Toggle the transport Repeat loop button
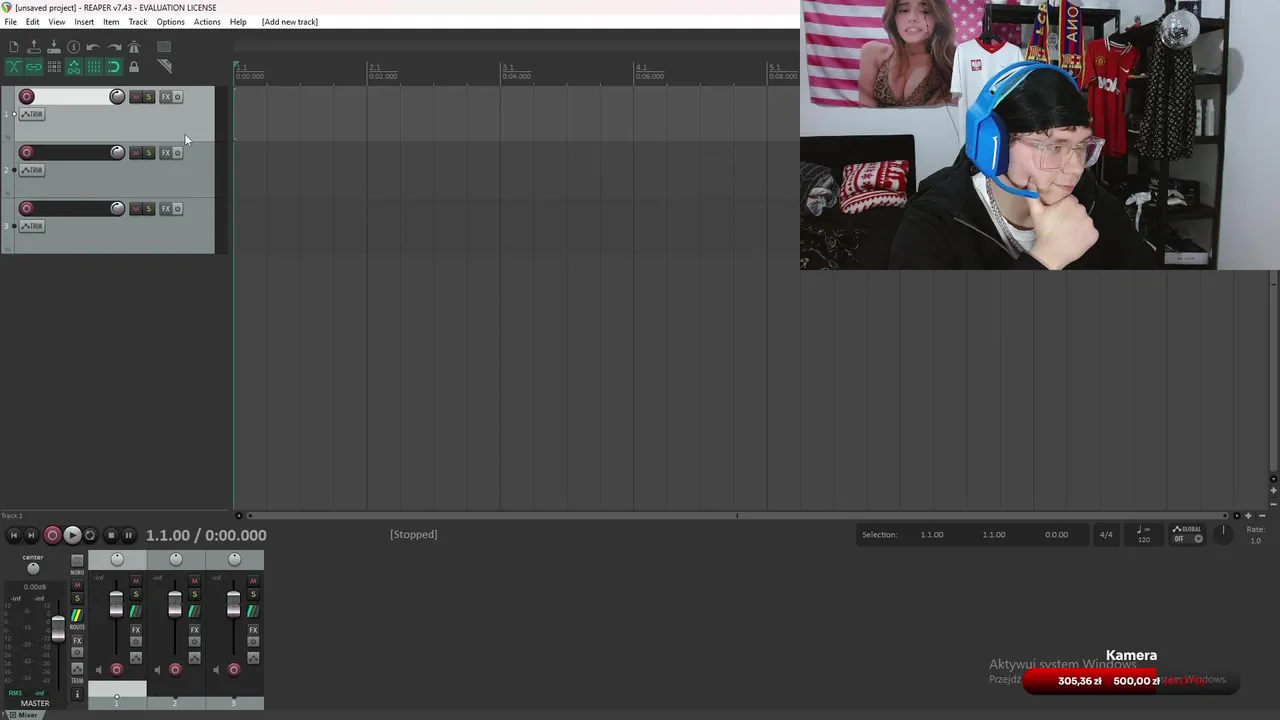 90,535
